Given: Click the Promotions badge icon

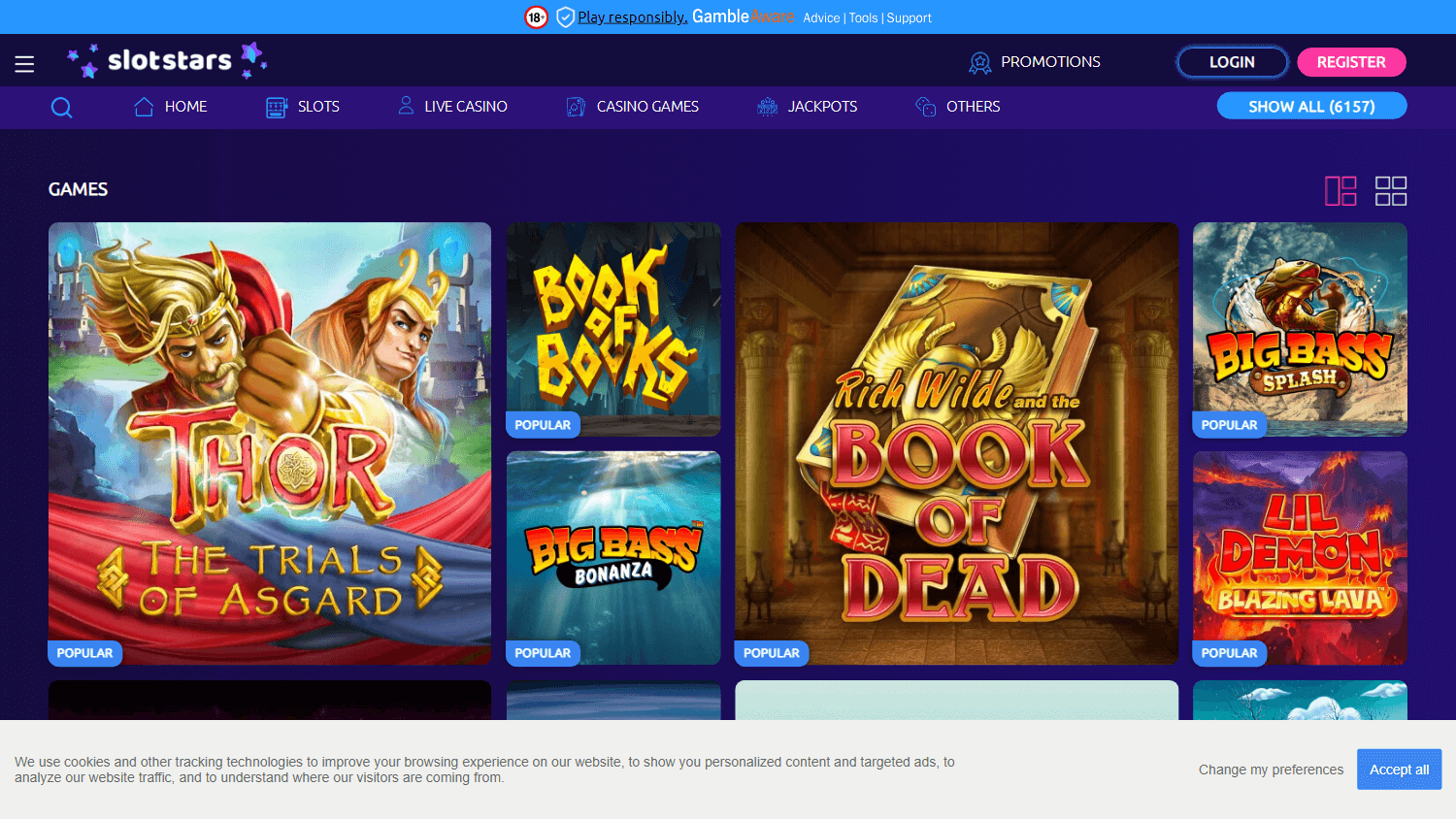Looking at the screenshot, I should [980, 62].
